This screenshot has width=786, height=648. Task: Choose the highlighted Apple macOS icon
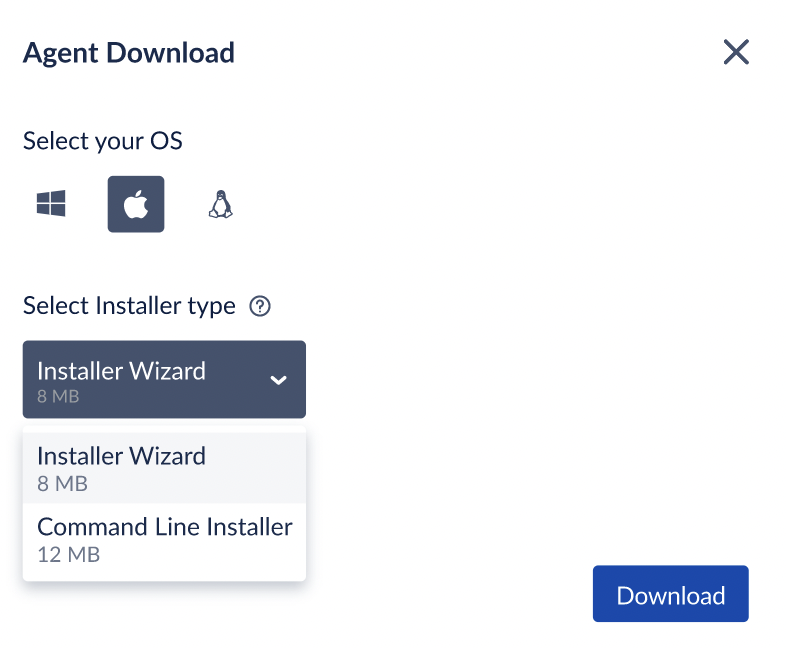coord(136,204)
